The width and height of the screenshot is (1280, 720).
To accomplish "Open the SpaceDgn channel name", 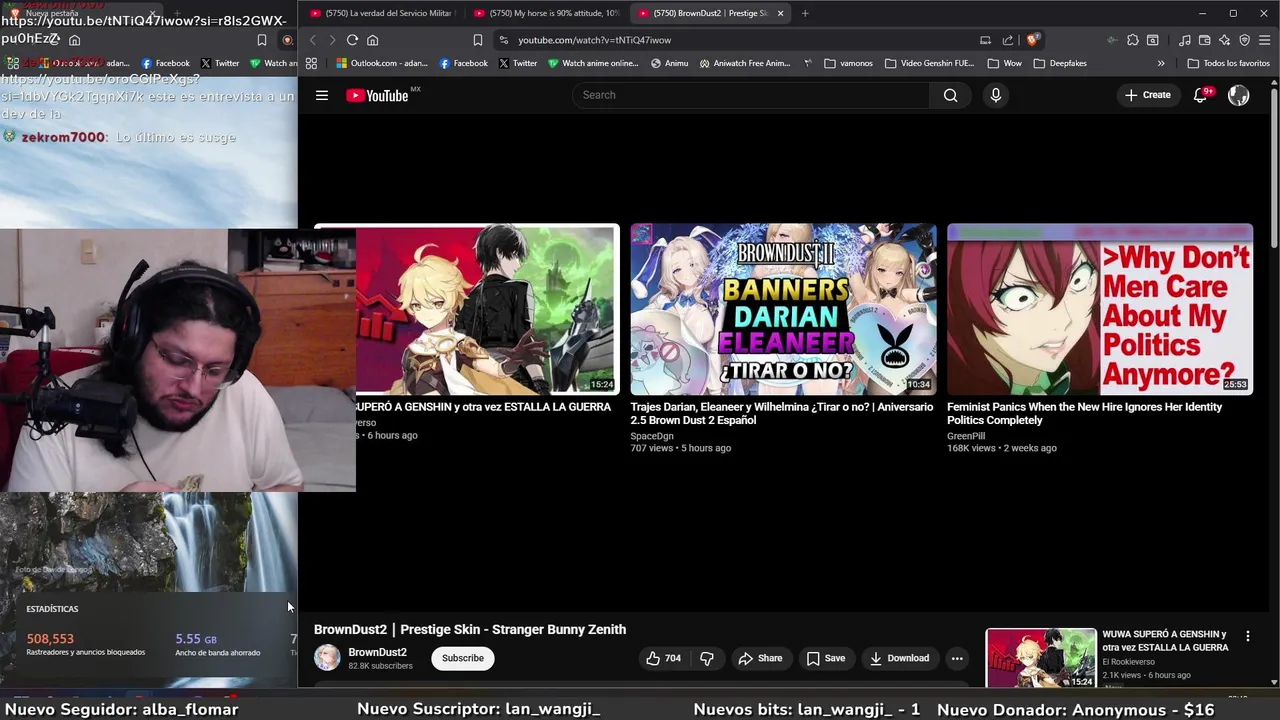I will tap(652, 436).
